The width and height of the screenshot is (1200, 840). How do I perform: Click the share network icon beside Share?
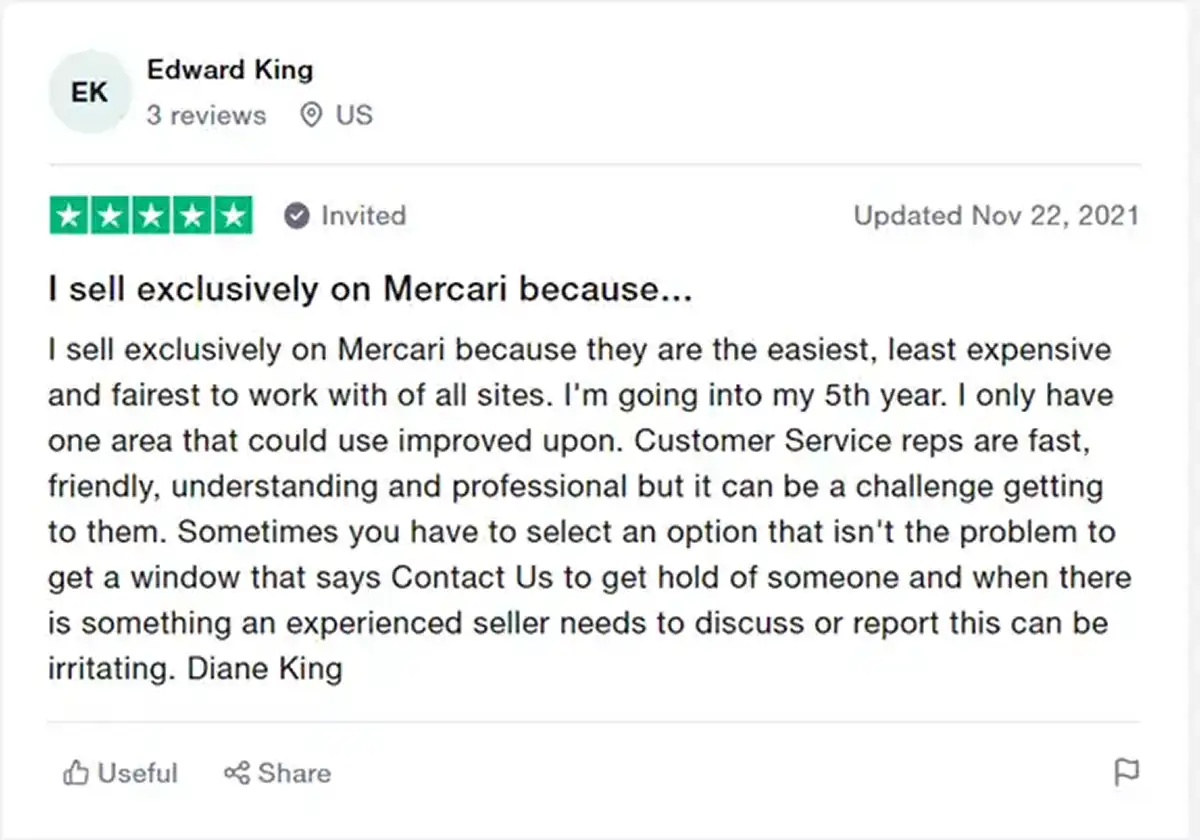point(235,772)
